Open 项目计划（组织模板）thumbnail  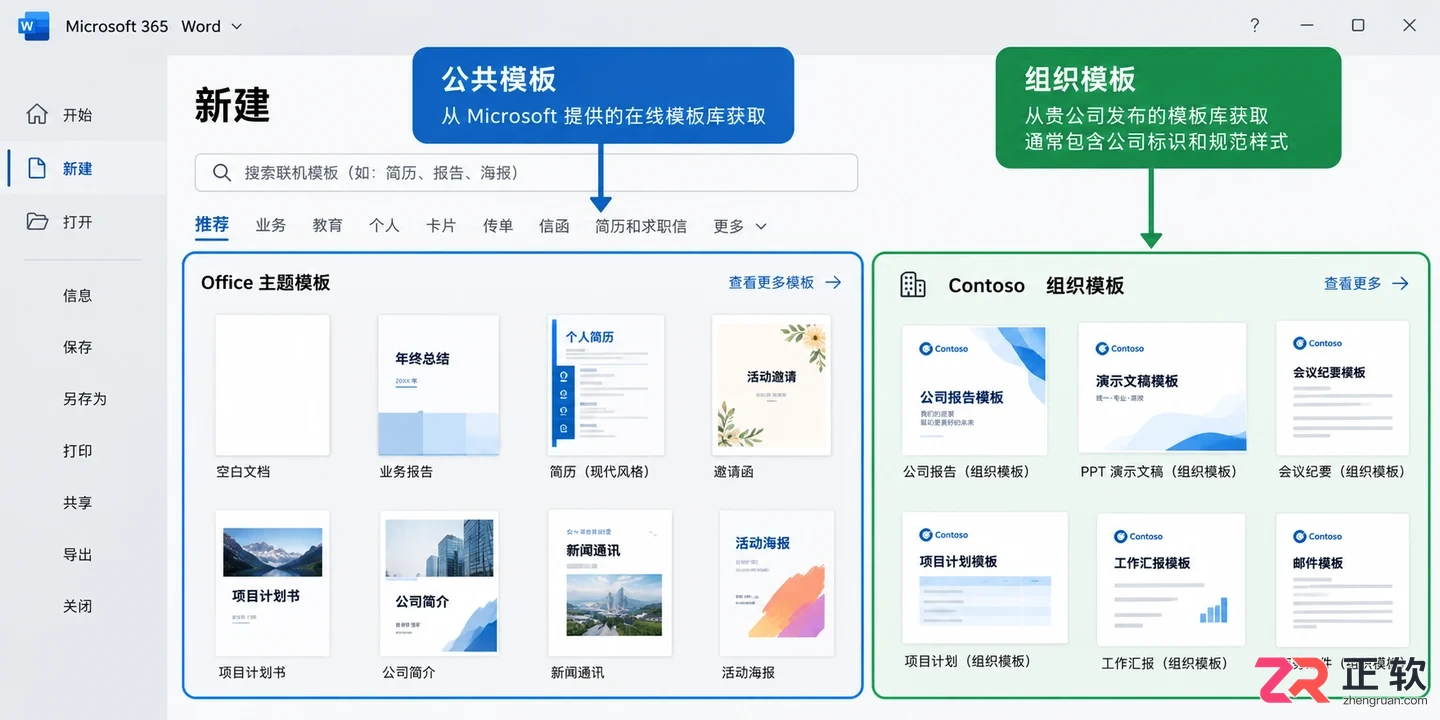985,578
